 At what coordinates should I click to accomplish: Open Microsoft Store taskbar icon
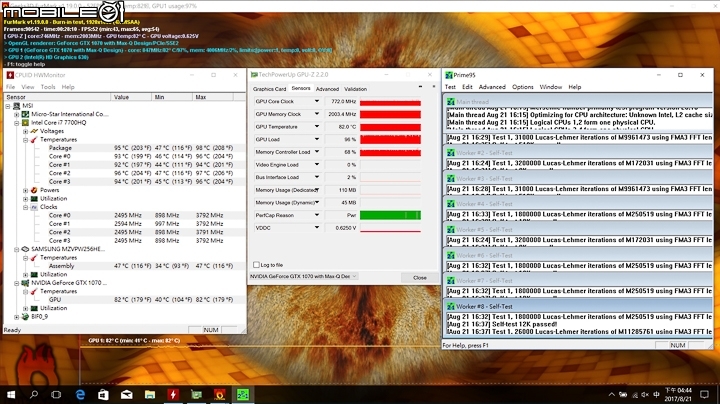click(x=103, y=394)
